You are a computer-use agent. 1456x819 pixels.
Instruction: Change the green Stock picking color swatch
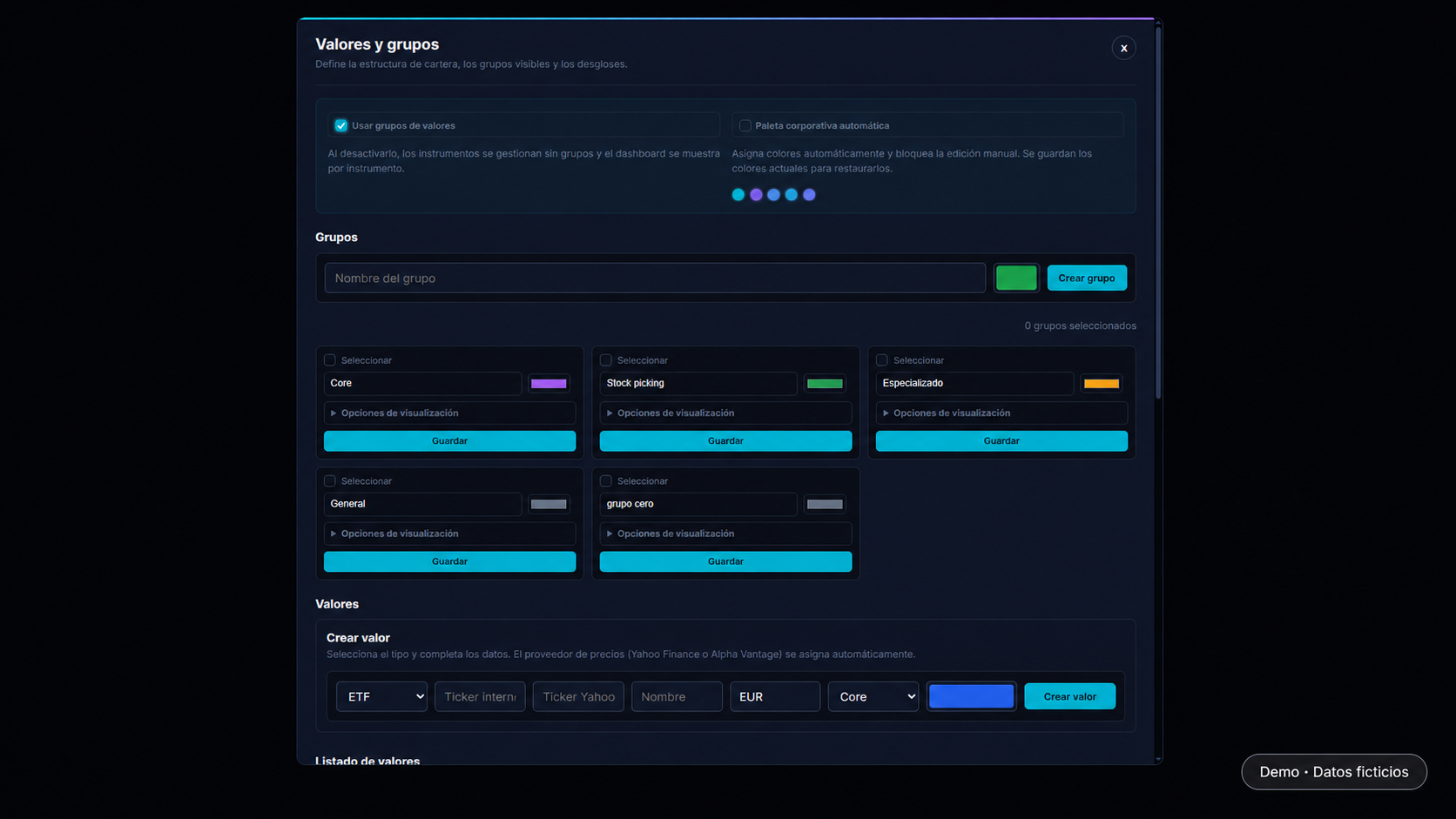point(825,383)
